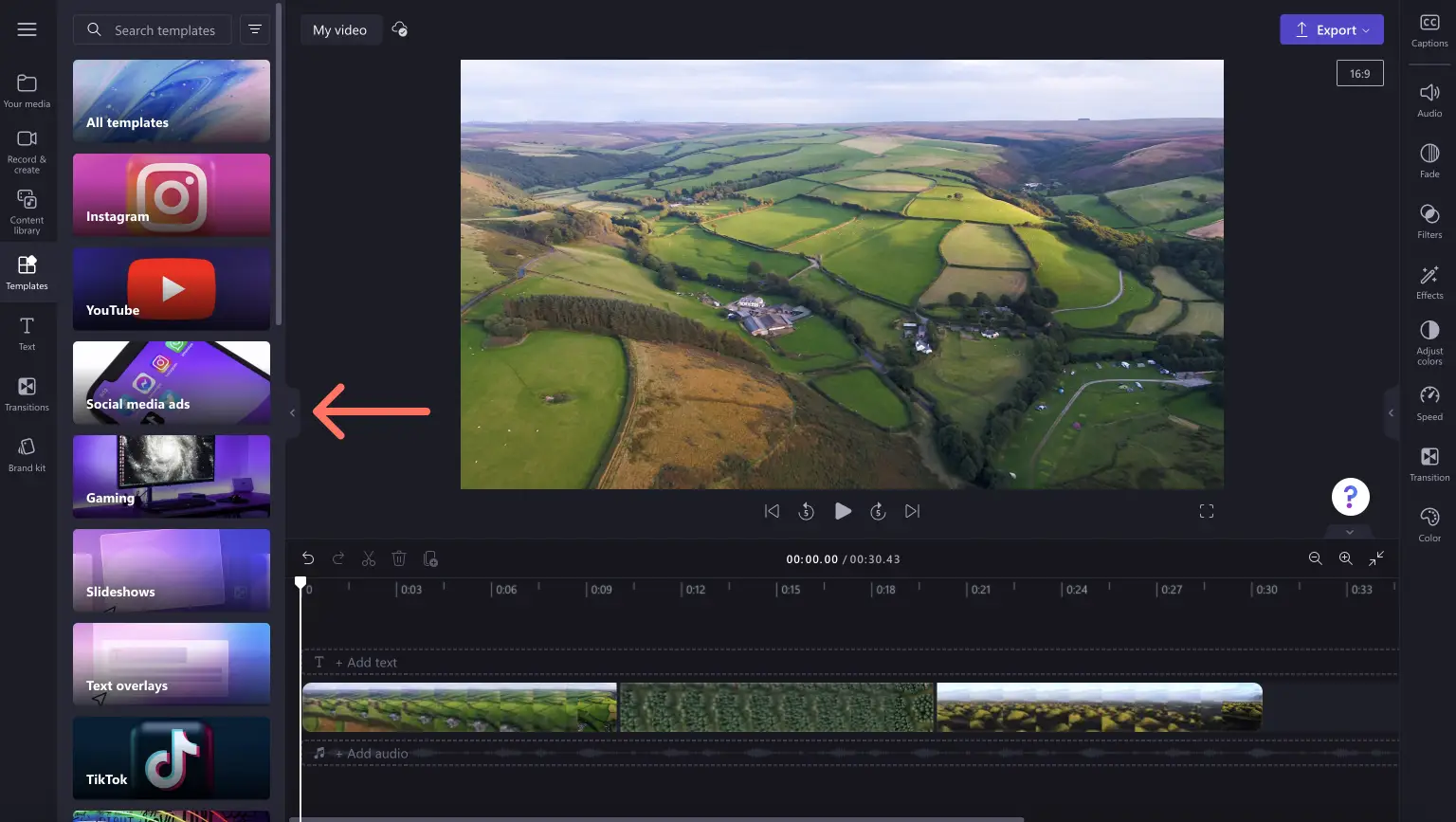The width and height of the screenshot is (1456, 822).
Task: Collapse the timeline with chevron below help
Action: click(1350, 532)
